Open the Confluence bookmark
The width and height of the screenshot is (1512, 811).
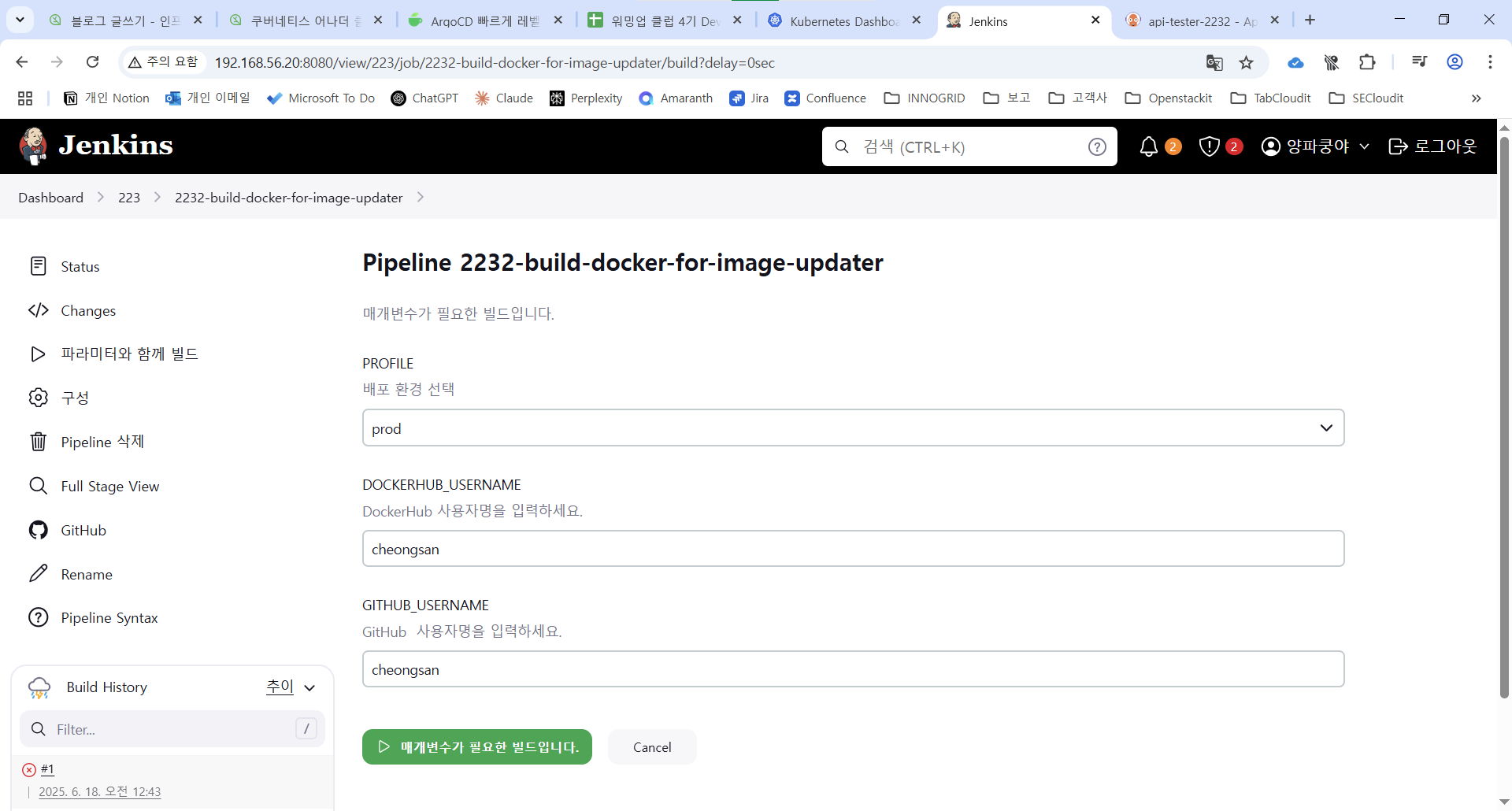[825, 98]
